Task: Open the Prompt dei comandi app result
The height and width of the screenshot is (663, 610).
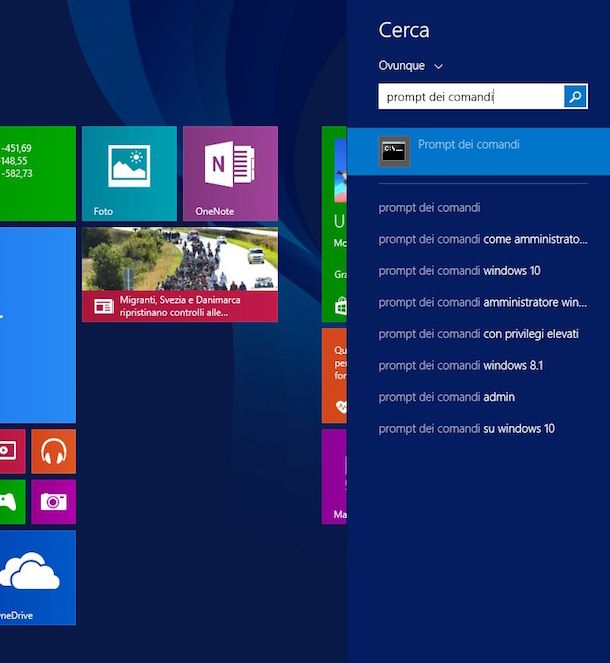Action: point(469,145)
